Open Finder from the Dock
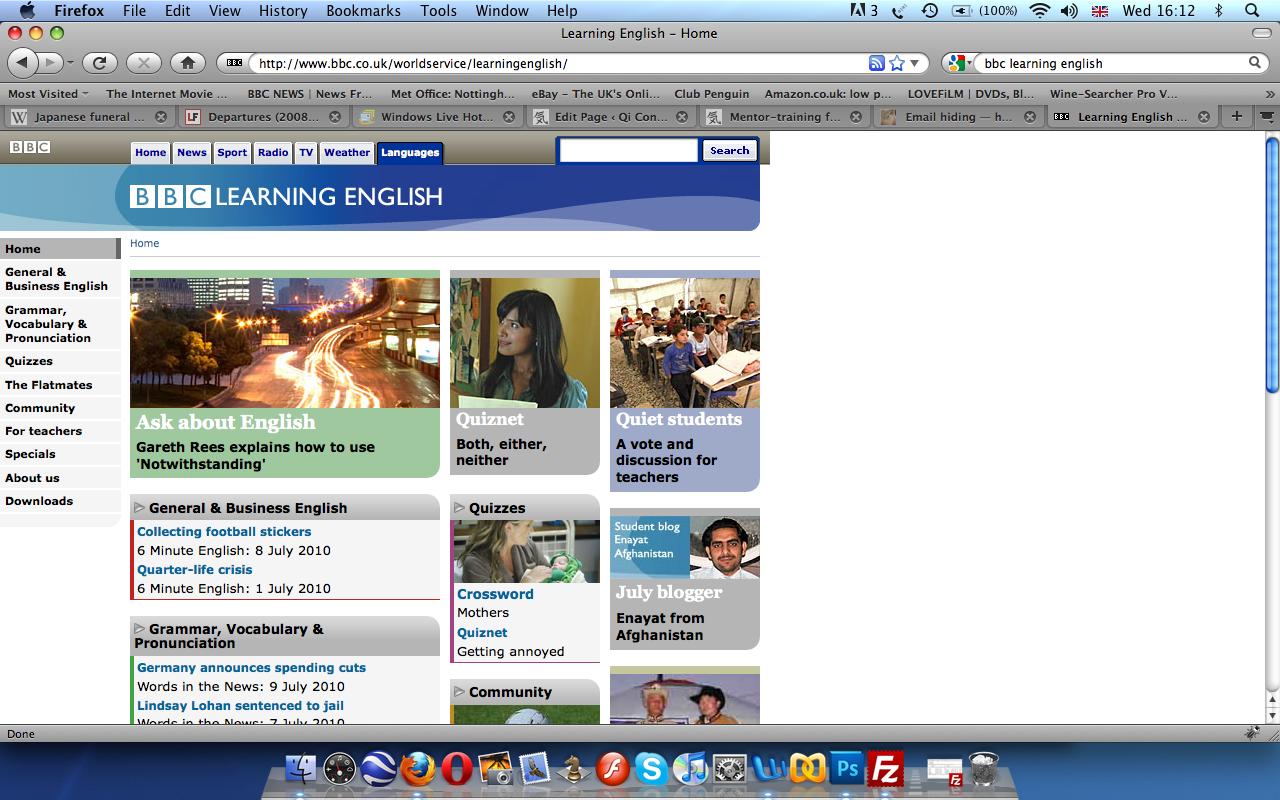 [301, 768]
